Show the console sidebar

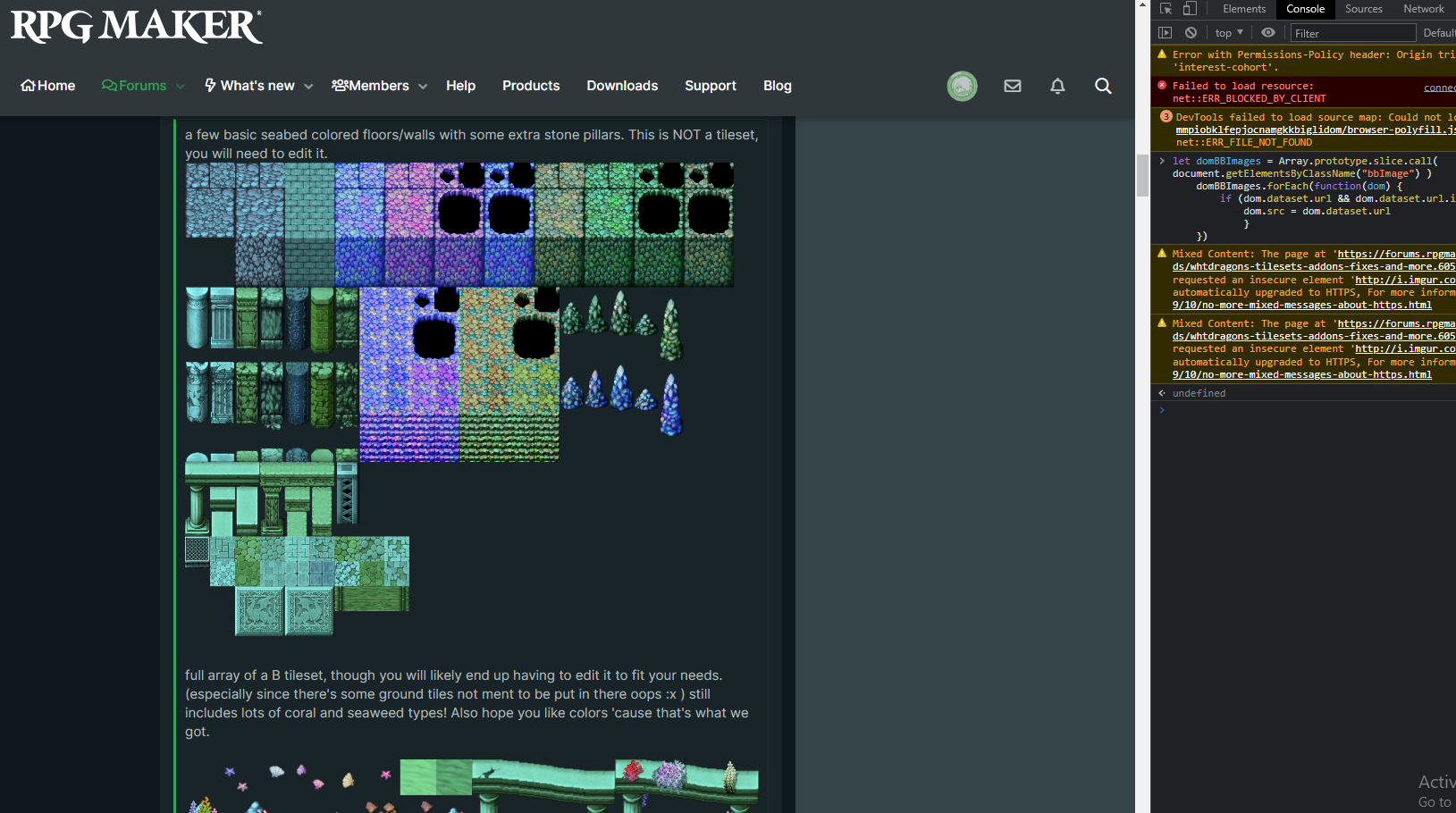coord(1166,33)
